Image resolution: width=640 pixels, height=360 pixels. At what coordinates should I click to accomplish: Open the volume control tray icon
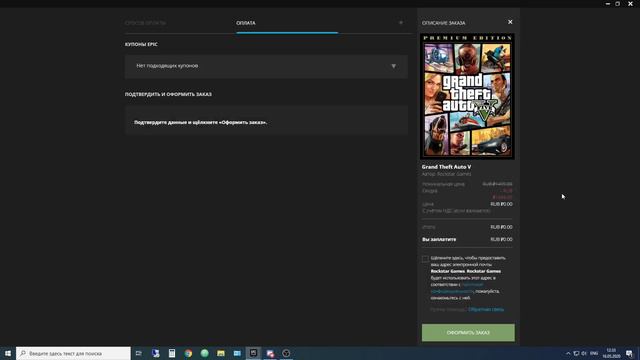[x=584, y=353]
